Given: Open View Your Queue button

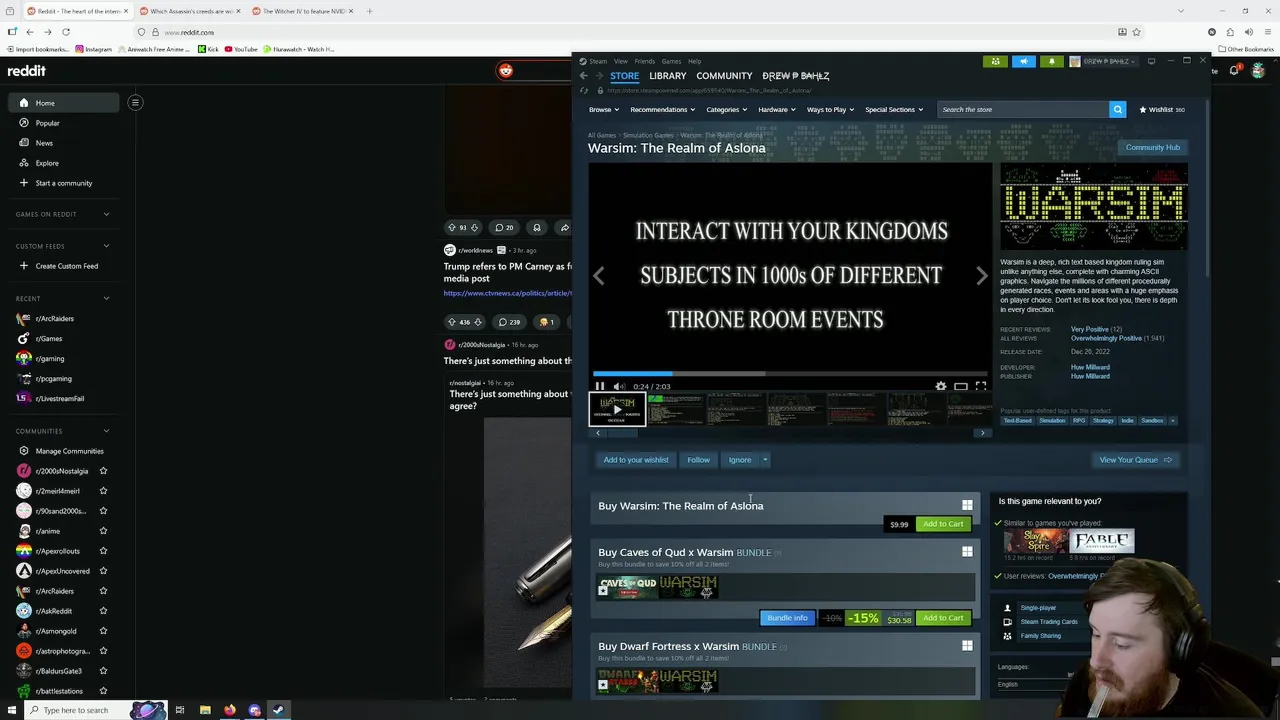Looking at the screenshot, I should [x=1134, y=460].
